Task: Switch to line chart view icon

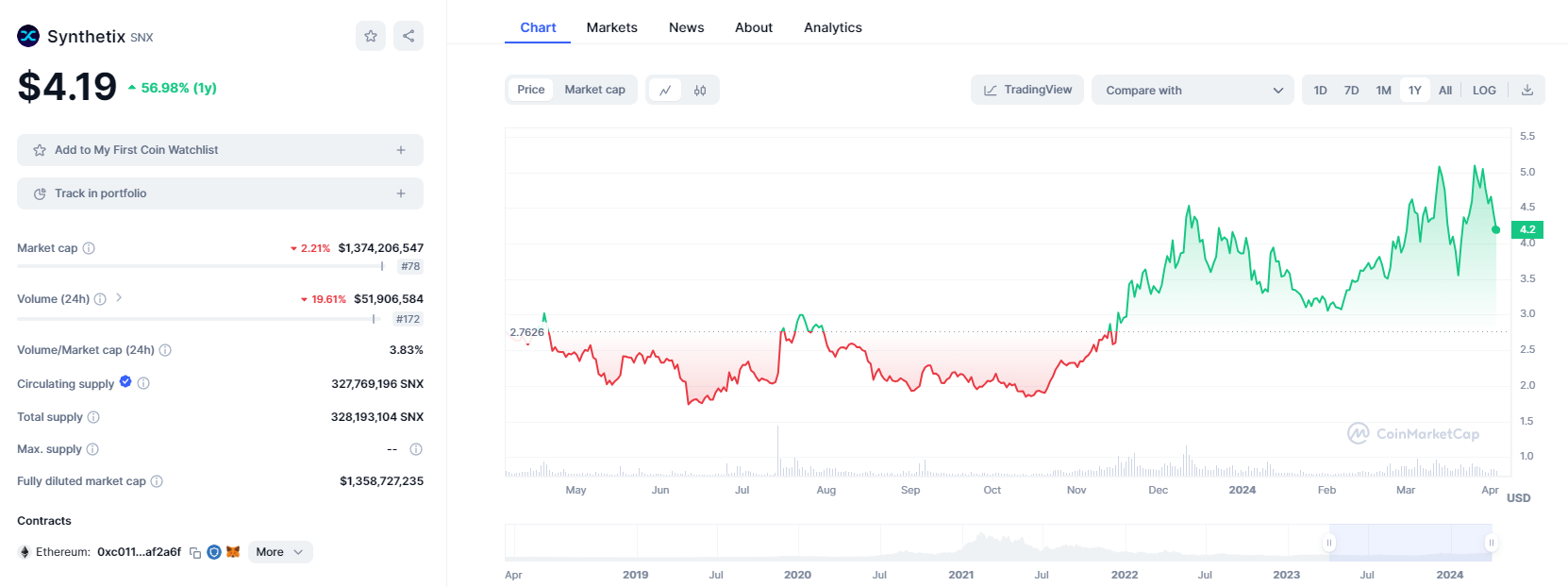Action: tap(665, 91)
